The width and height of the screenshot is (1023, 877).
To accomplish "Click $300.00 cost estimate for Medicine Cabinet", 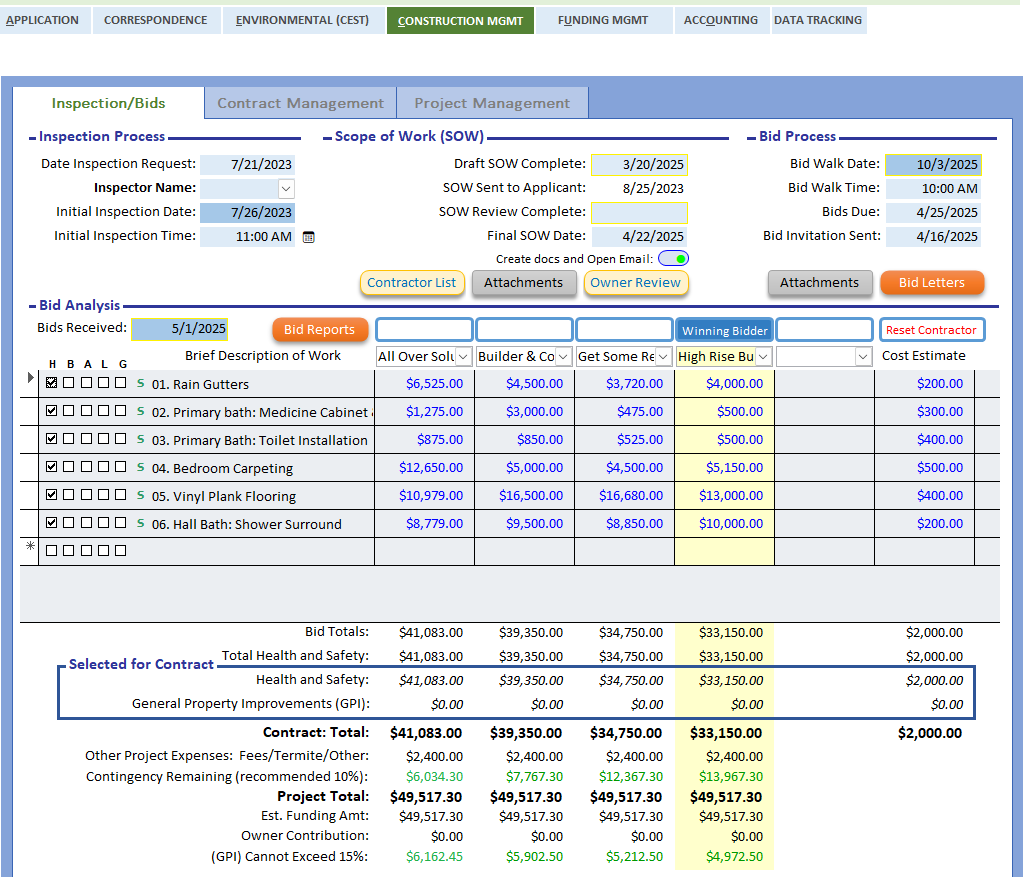I will point(924,412).
